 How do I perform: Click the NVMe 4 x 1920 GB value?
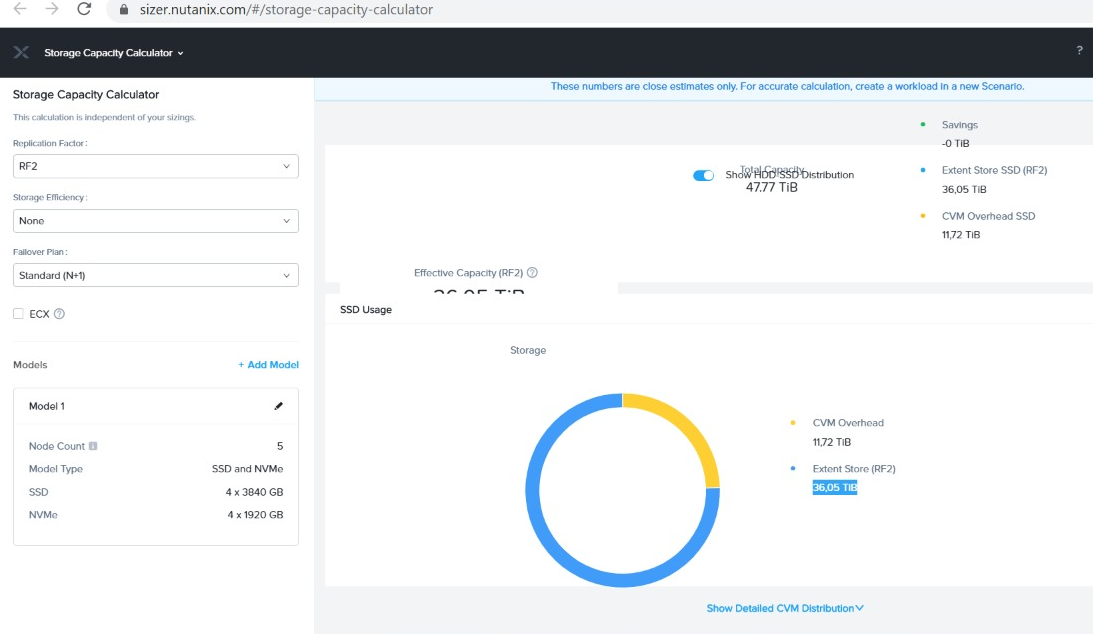pos(255,515)
